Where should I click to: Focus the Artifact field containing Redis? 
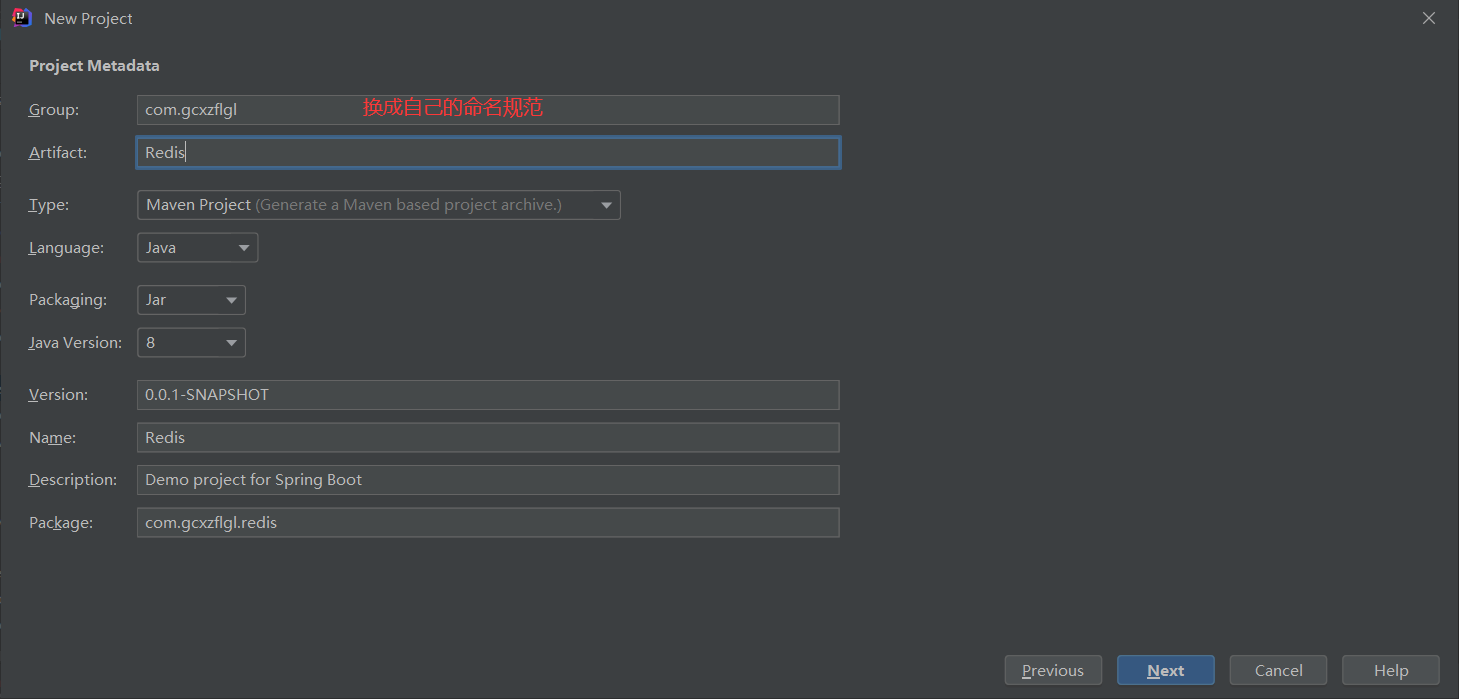[x=488, y=153]
